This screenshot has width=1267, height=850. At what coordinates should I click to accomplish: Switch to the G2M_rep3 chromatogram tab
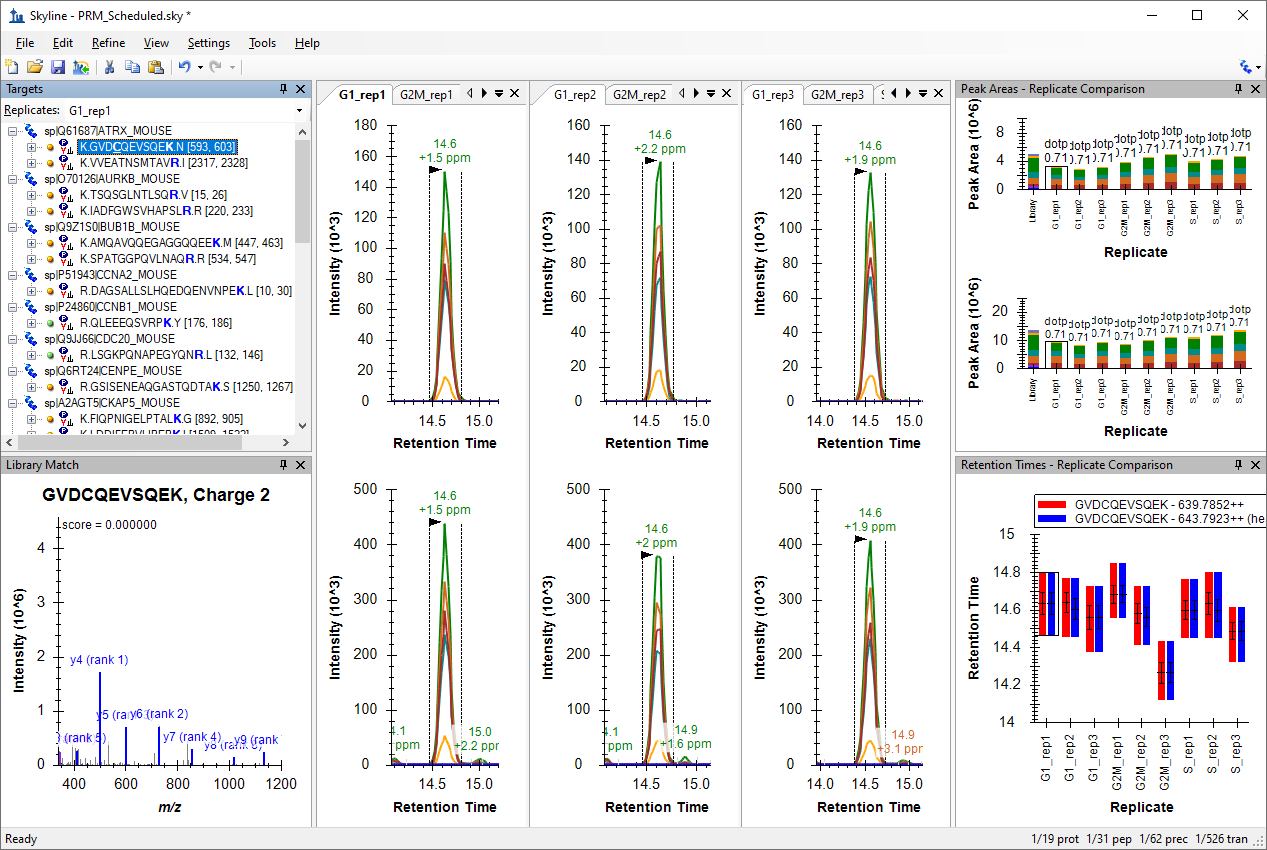coord(837,95)
